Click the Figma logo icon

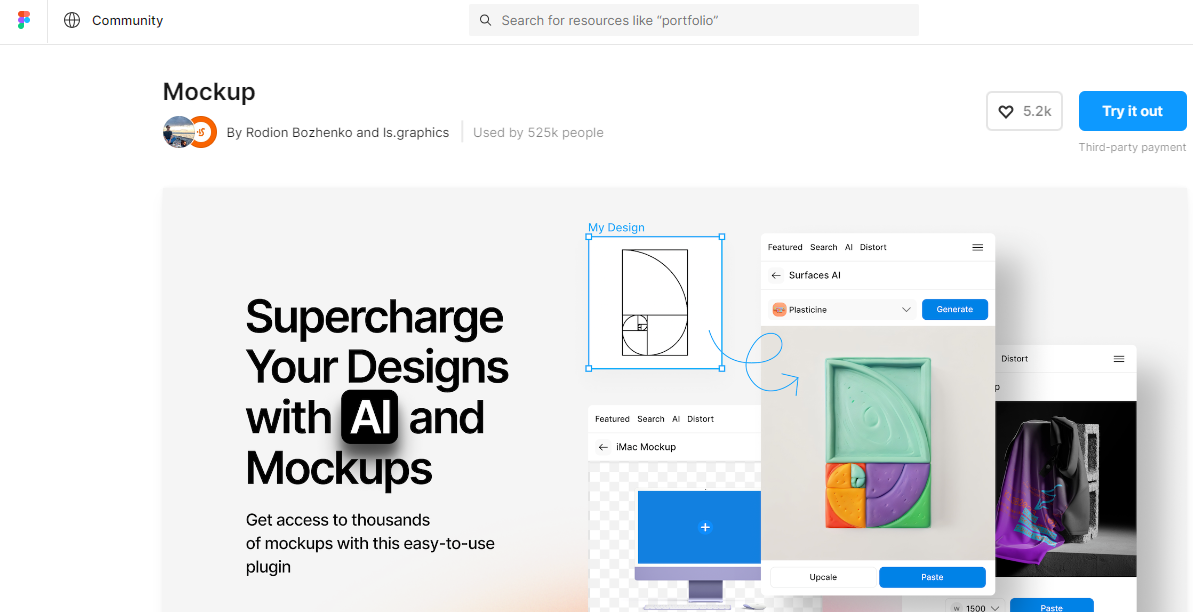pyautogui.click(x=24, y=20)
